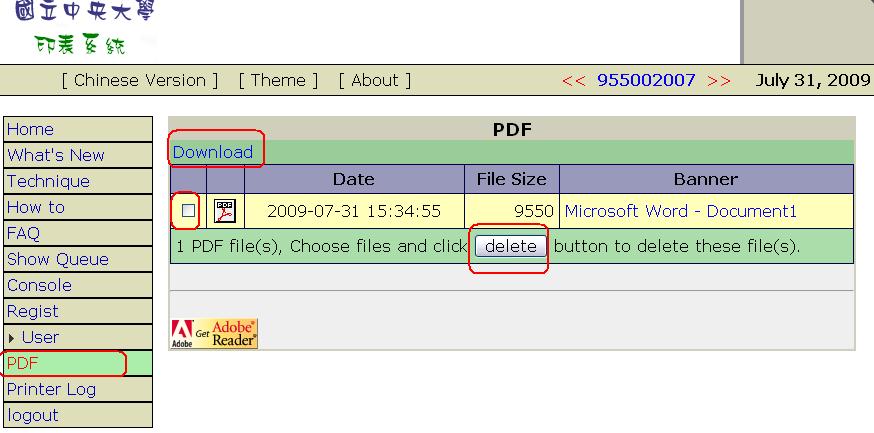Click the PDF file icon in row
The image size is (874, 433).
(225, 211)
